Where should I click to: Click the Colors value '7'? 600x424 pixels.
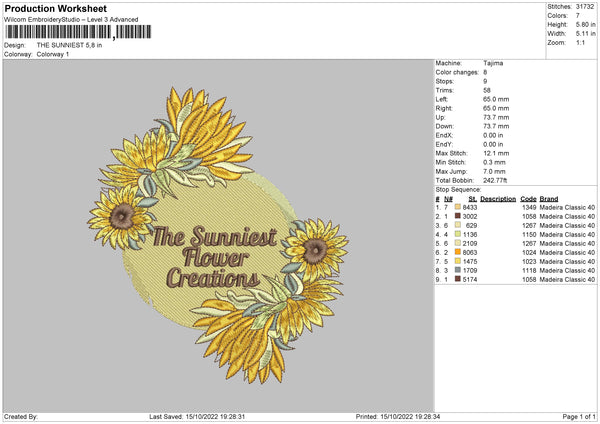[x=578, y=16]
